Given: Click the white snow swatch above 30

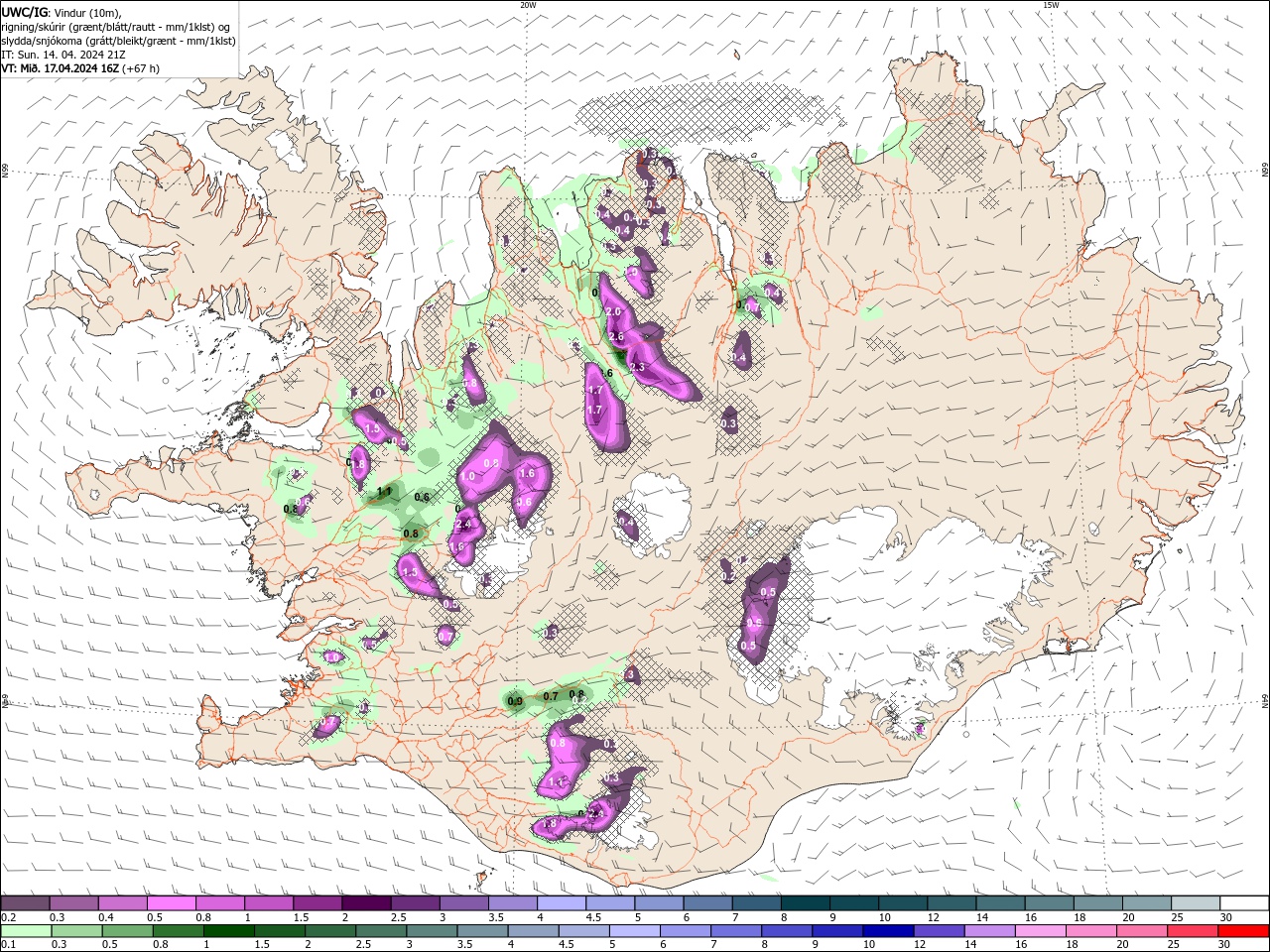Looking at the screenshot, I should click(x=1244, y=902).
